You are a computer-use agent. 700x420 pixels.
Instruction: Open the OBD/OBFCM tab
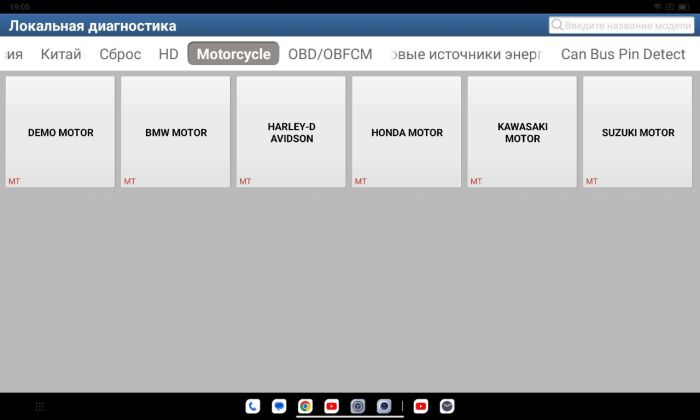330,54
